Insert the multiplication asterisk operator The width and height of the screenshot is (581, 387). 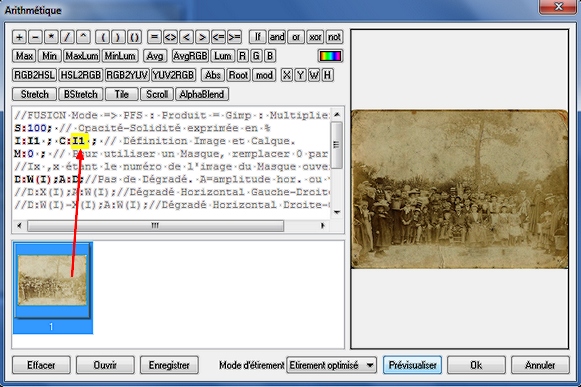[51, 37]
